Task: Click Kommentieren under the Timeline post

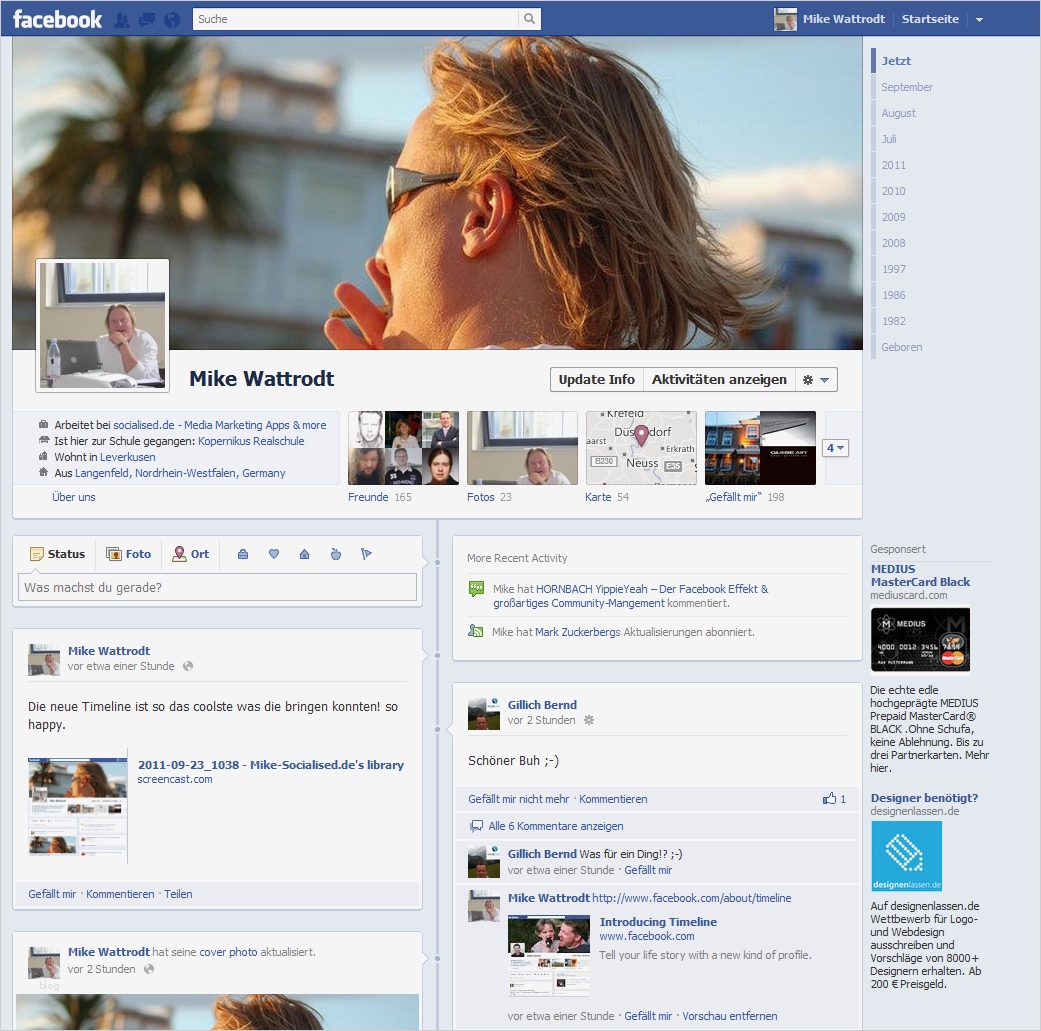Action: 120,894
